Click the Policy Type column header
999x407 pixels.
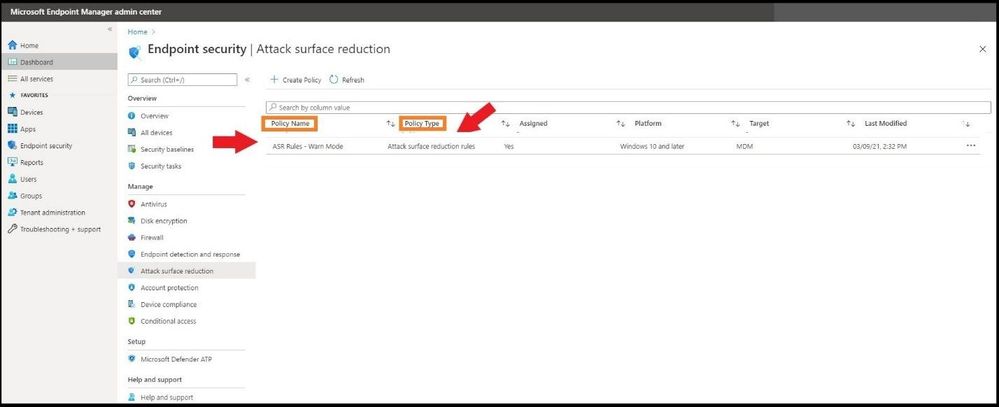422,124
